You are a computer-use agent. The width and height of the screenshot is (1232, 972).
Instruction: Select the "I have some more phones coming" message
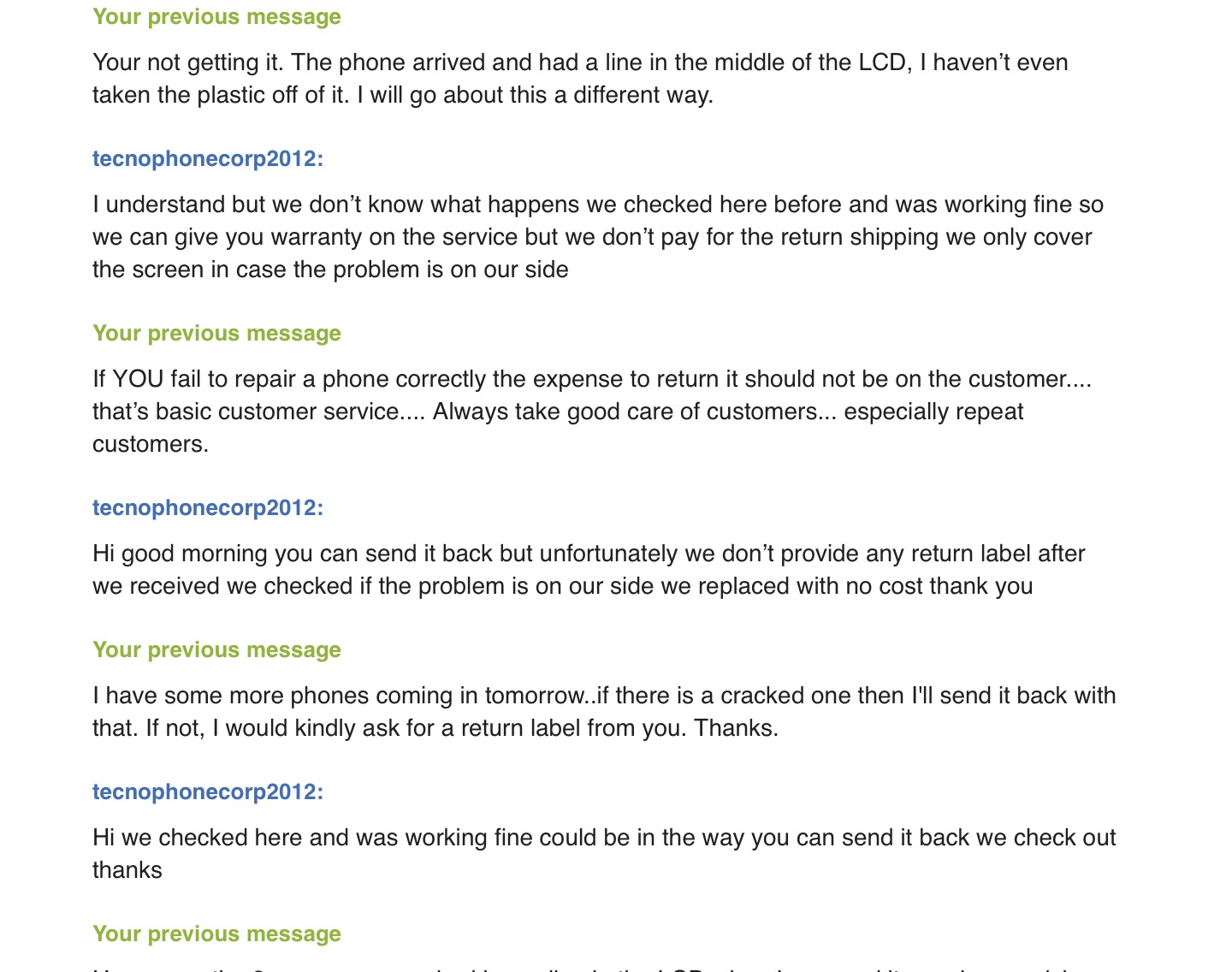pos(604,712)
